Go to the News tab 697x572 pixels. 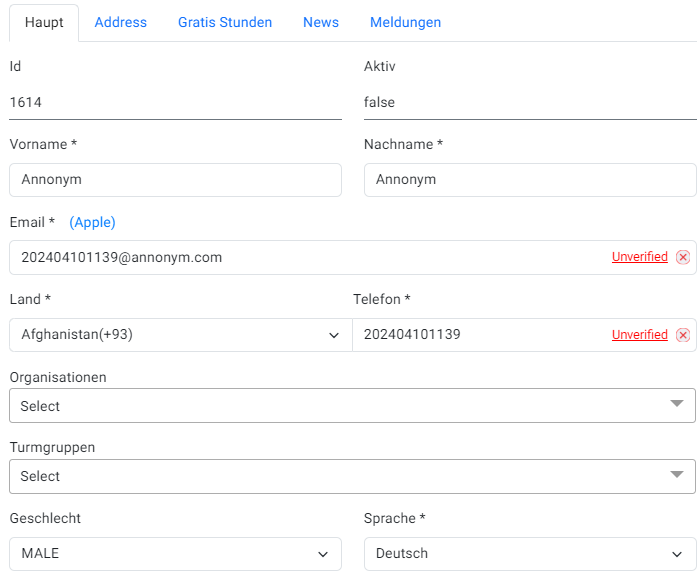pyautogui.click(x=321, y=22)
